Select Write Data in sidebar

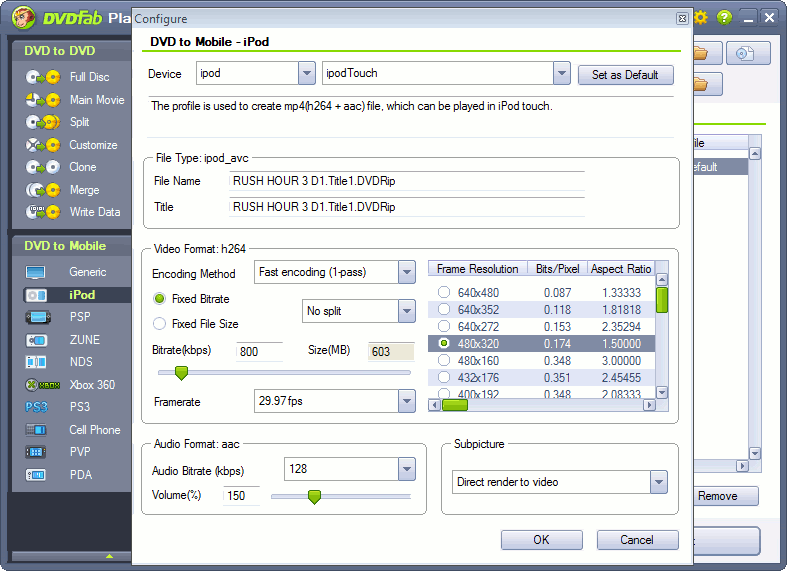click(94, 212)
